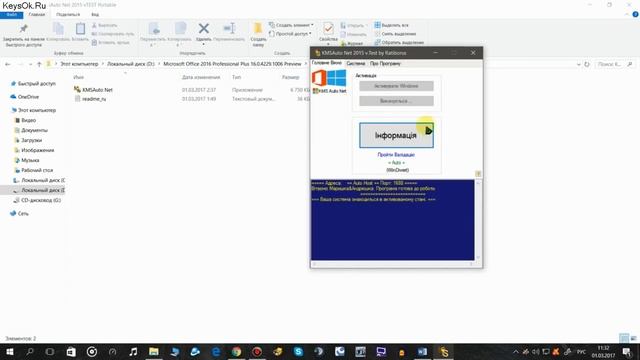Click the second gray activation button in KMSAuto
This screenshot has height=360, width=640.
point(396,101)
